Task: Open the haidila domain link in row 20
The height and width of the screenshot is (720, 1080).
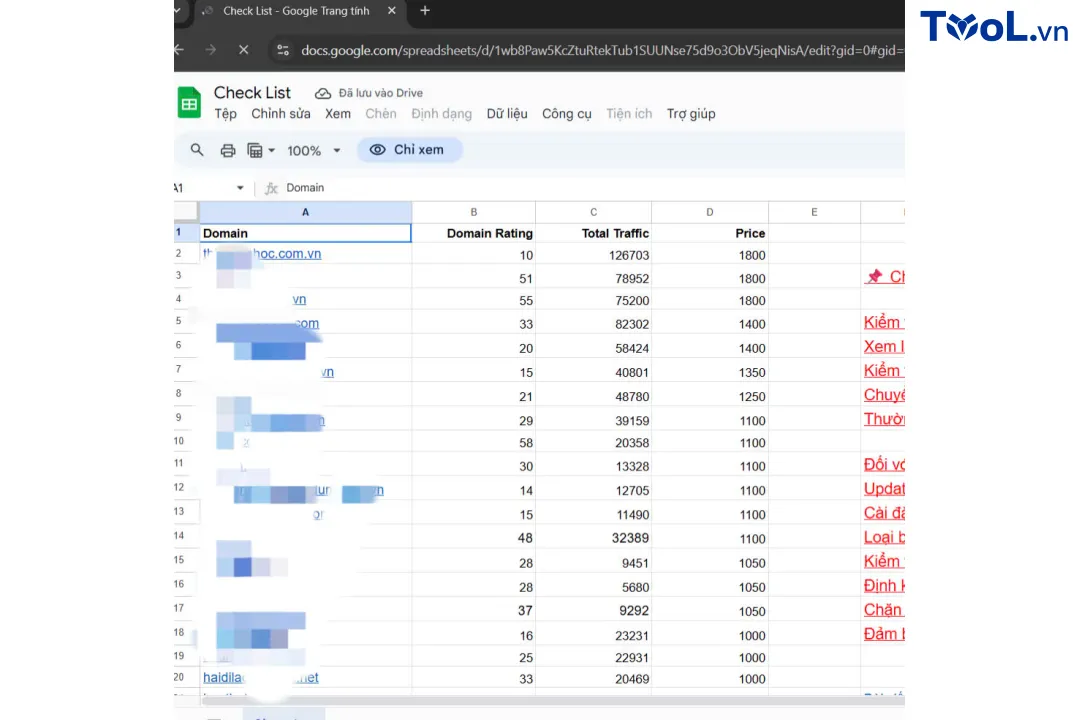Action: point(260,678)
